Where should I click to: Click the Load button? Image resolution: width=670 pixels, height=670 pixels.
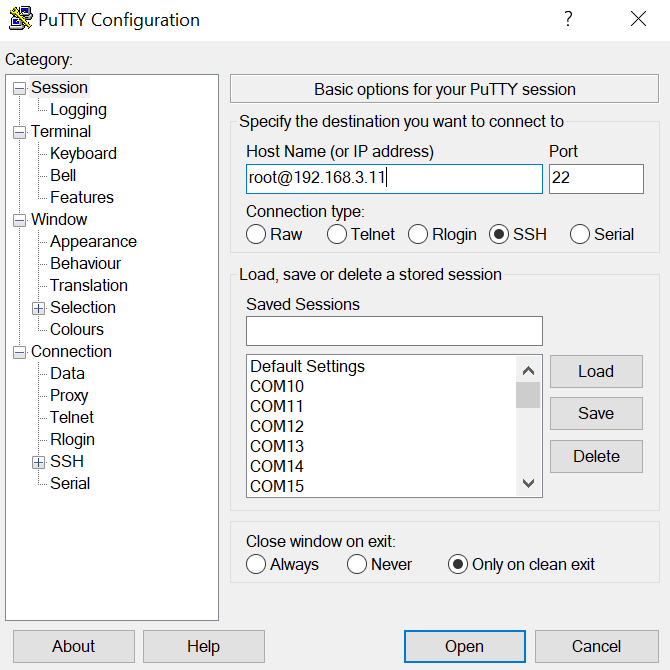(596, 371)
